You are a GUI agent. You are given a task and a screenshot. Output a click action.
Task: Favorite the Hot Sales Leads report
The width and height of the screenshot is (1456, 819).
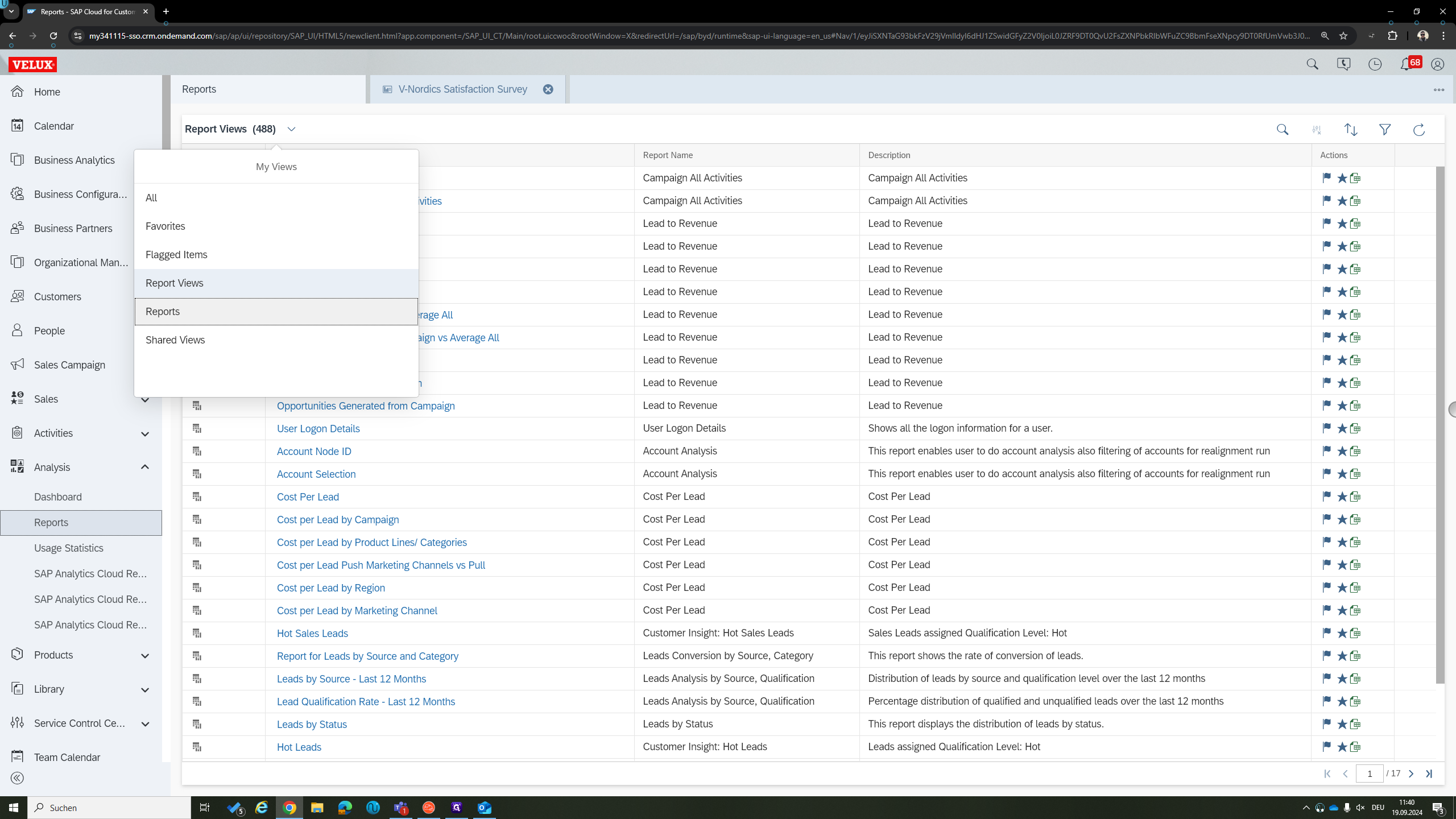(1342, 633)
